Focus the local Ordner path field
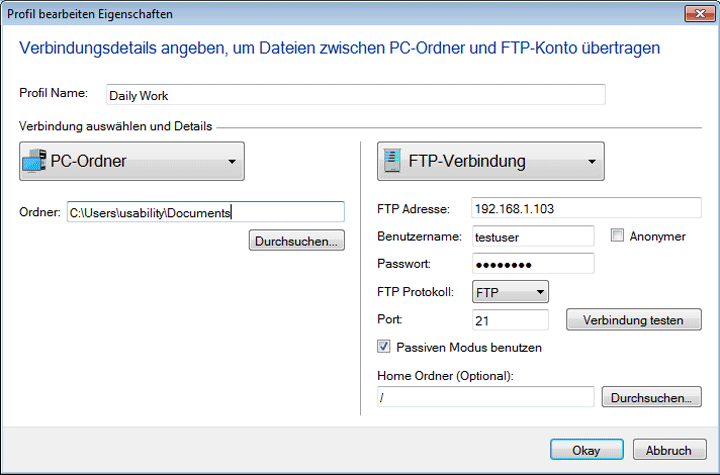Screen dimensions: 720x475 click(205, 212)
